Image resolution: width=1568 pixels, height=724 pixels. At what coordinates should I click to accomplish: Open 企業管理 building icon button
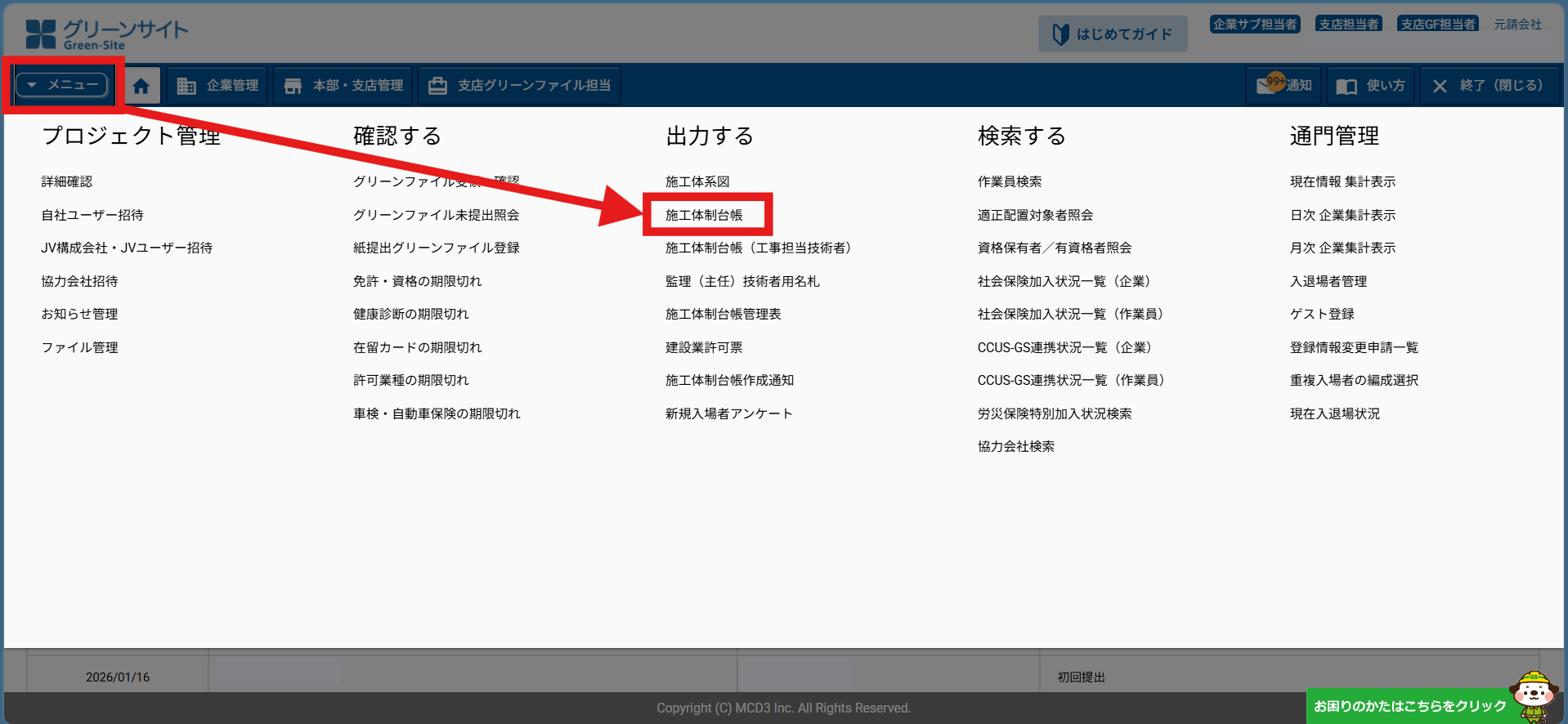(217, 86)
